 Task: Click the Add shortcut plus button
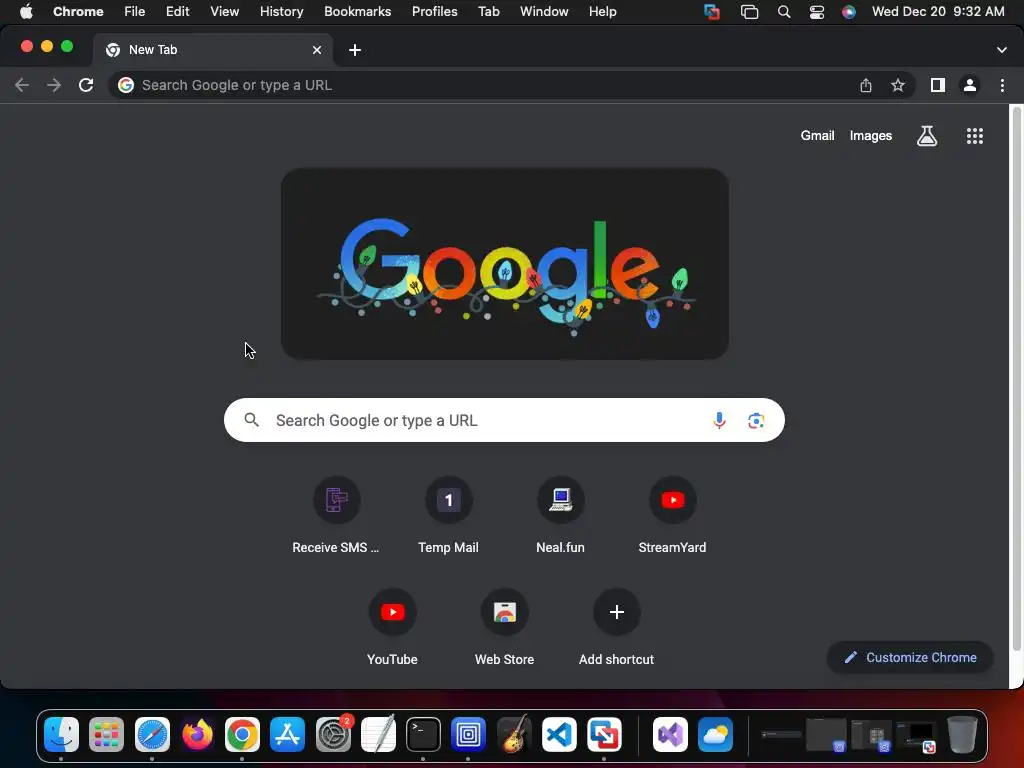(x=616, y=612)
